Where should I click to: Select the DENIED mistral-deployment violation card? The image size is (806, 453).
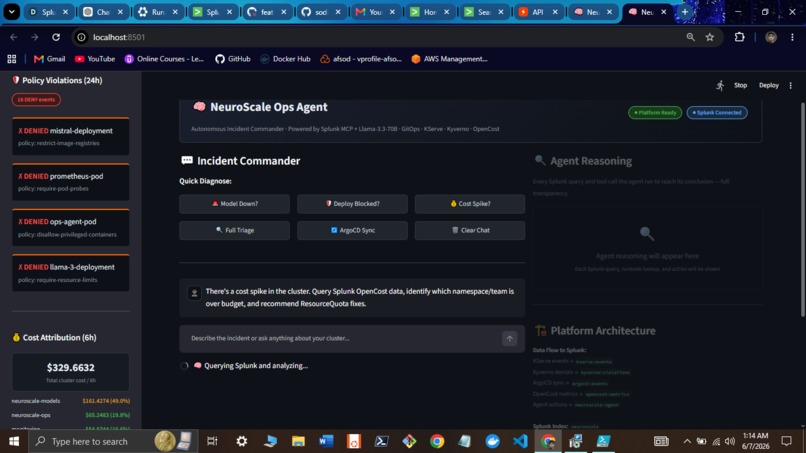pos(71,136)
